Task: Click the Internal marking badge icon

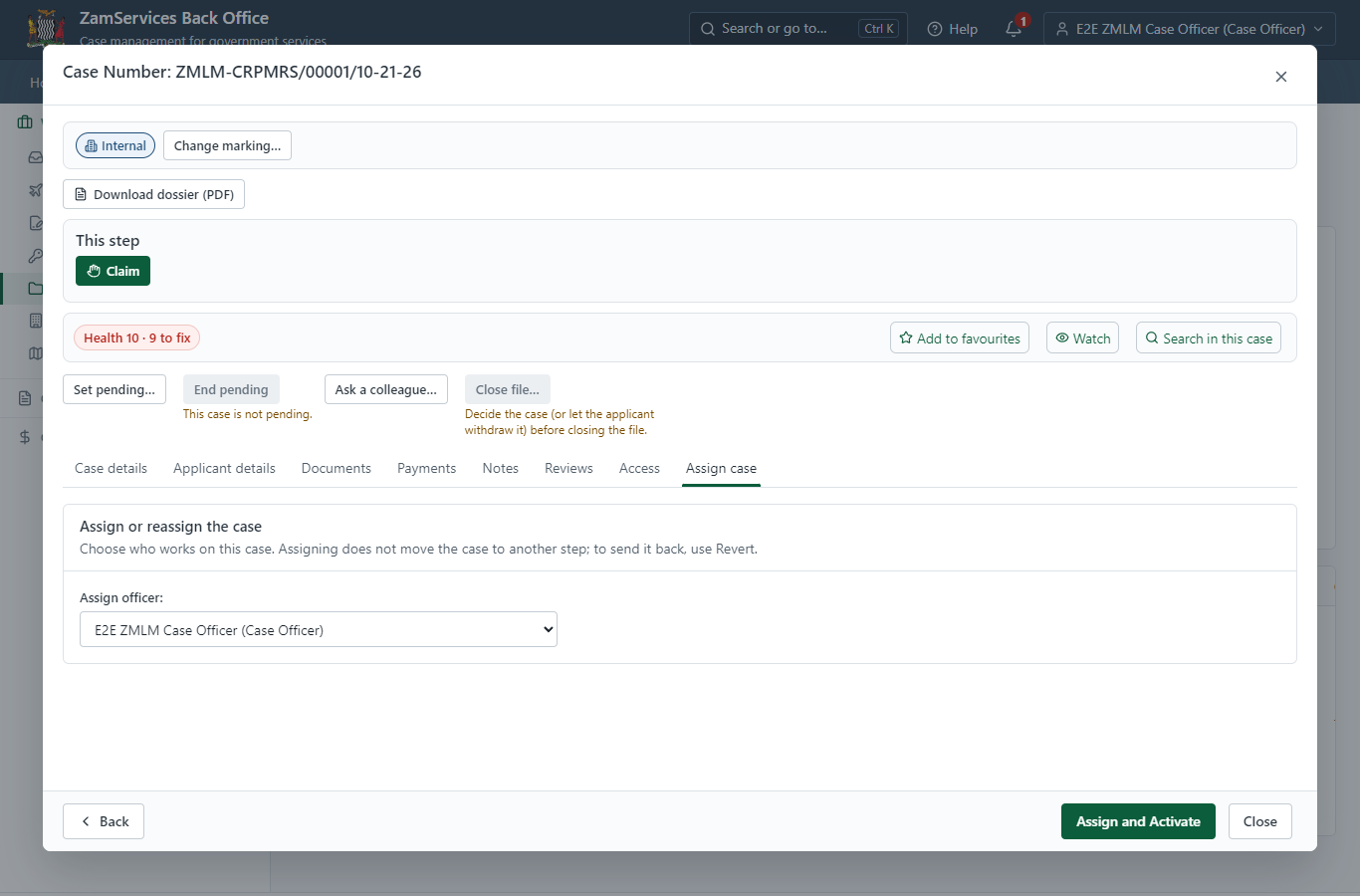Action: point(91,145)
